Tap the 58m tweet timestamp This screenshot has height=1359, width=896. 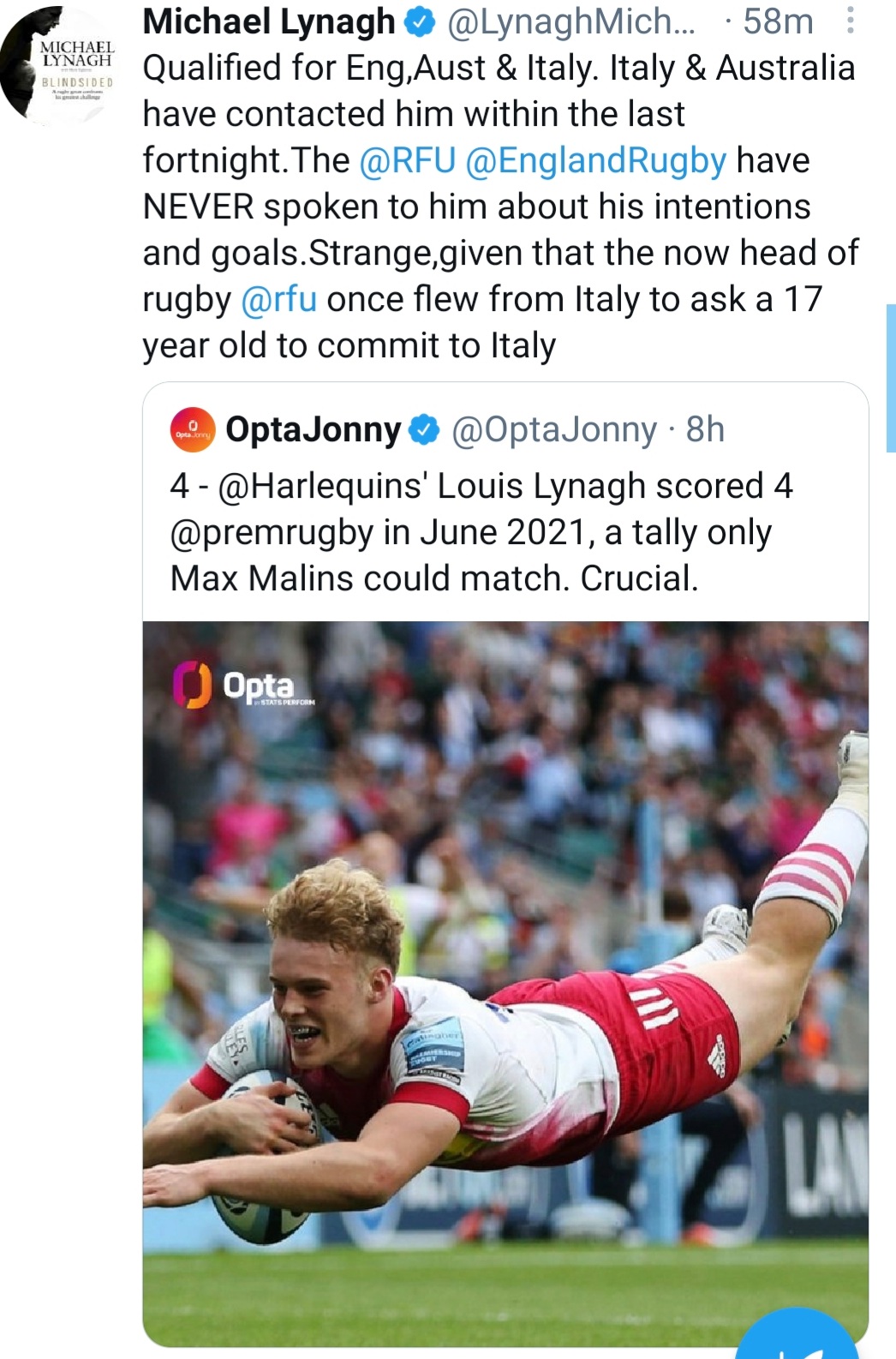click(x=778, y=21)
